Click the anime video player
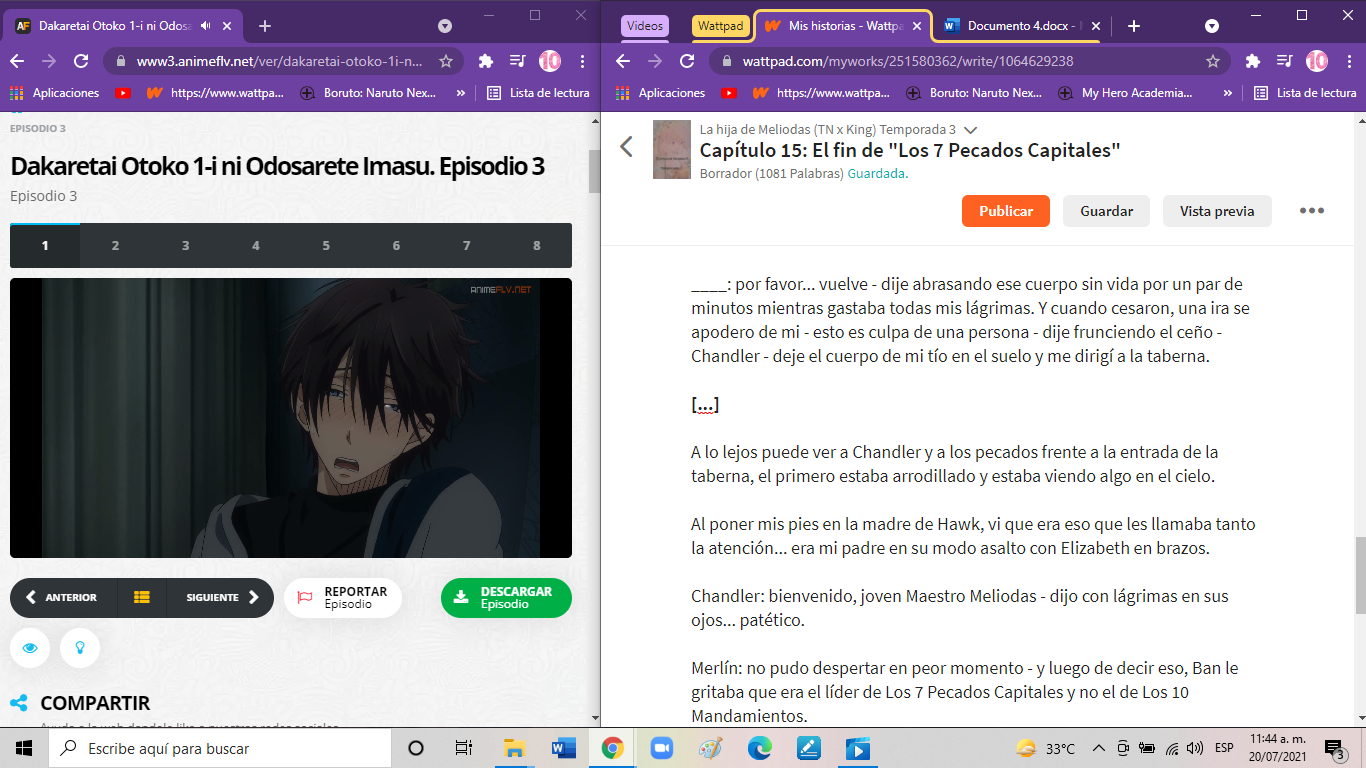Screen dimensions: 1366x768 (291, 418)
